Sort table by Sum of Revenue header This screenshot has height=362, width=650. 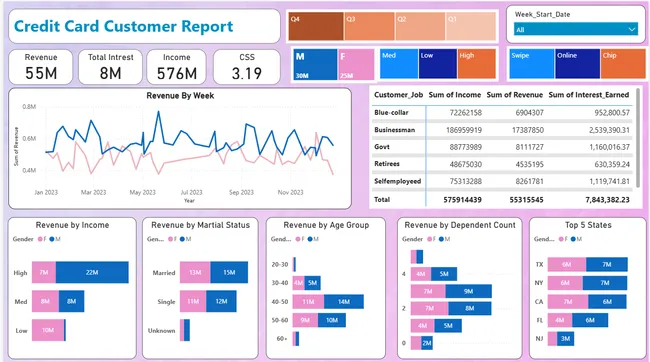click(514, 95)
